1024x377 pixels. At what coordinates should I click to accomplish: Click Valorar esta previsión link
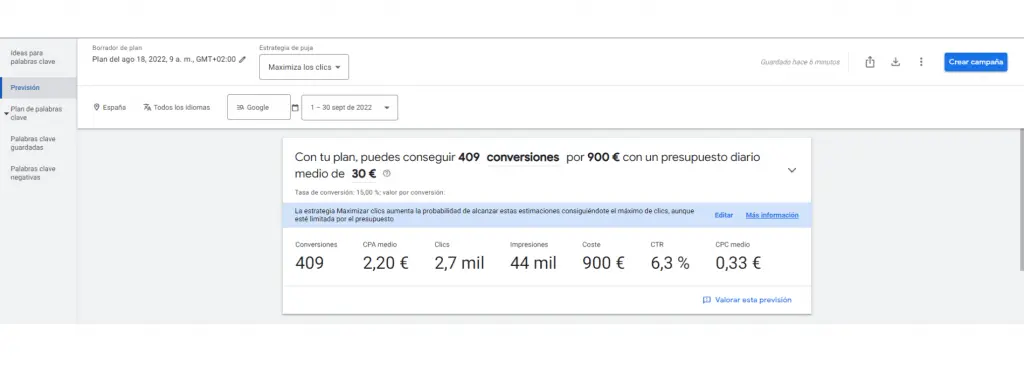753,300
